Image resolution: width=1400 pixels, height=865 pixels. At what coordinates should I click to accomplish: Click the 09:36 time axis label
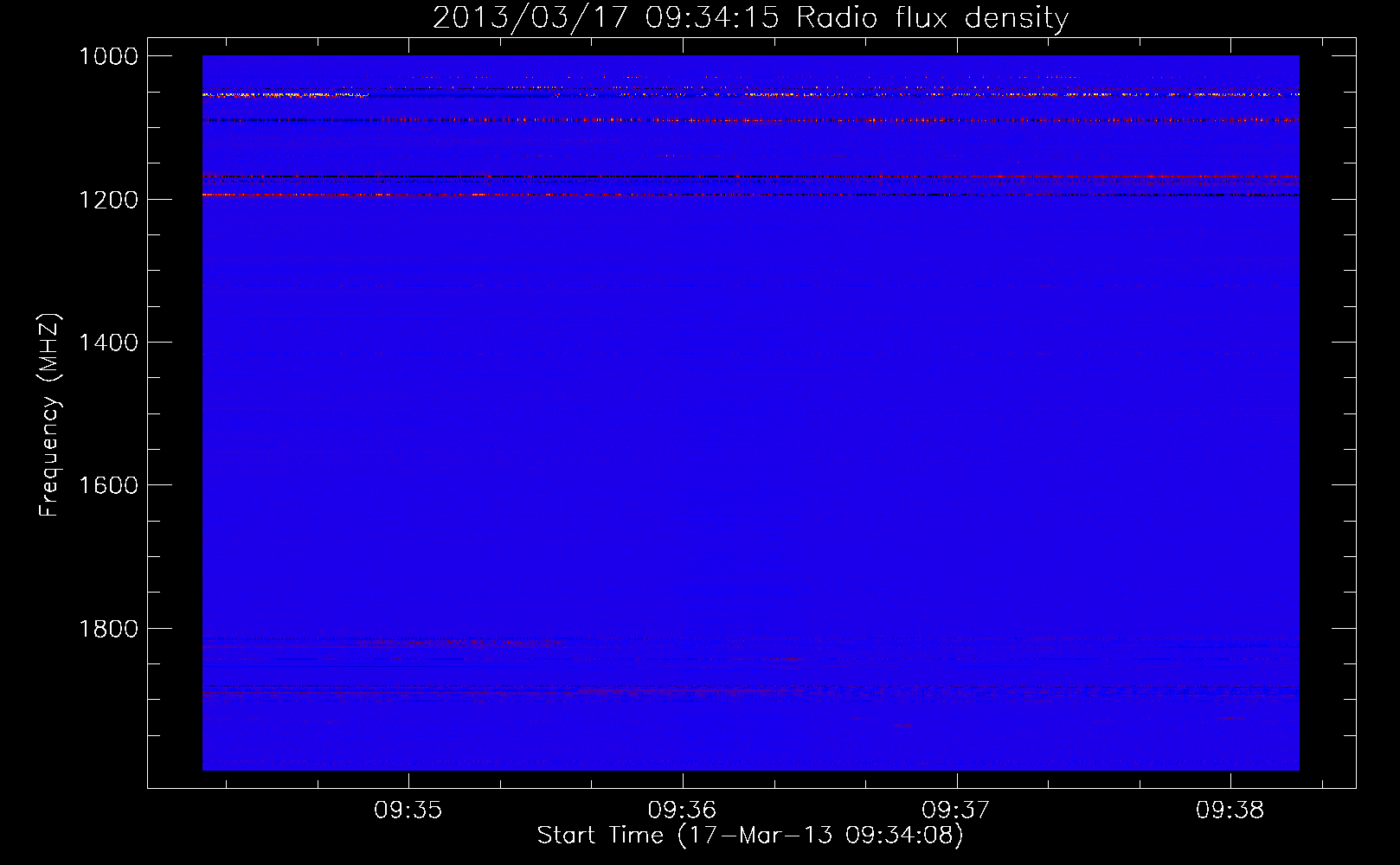click(x=682, y=811)
